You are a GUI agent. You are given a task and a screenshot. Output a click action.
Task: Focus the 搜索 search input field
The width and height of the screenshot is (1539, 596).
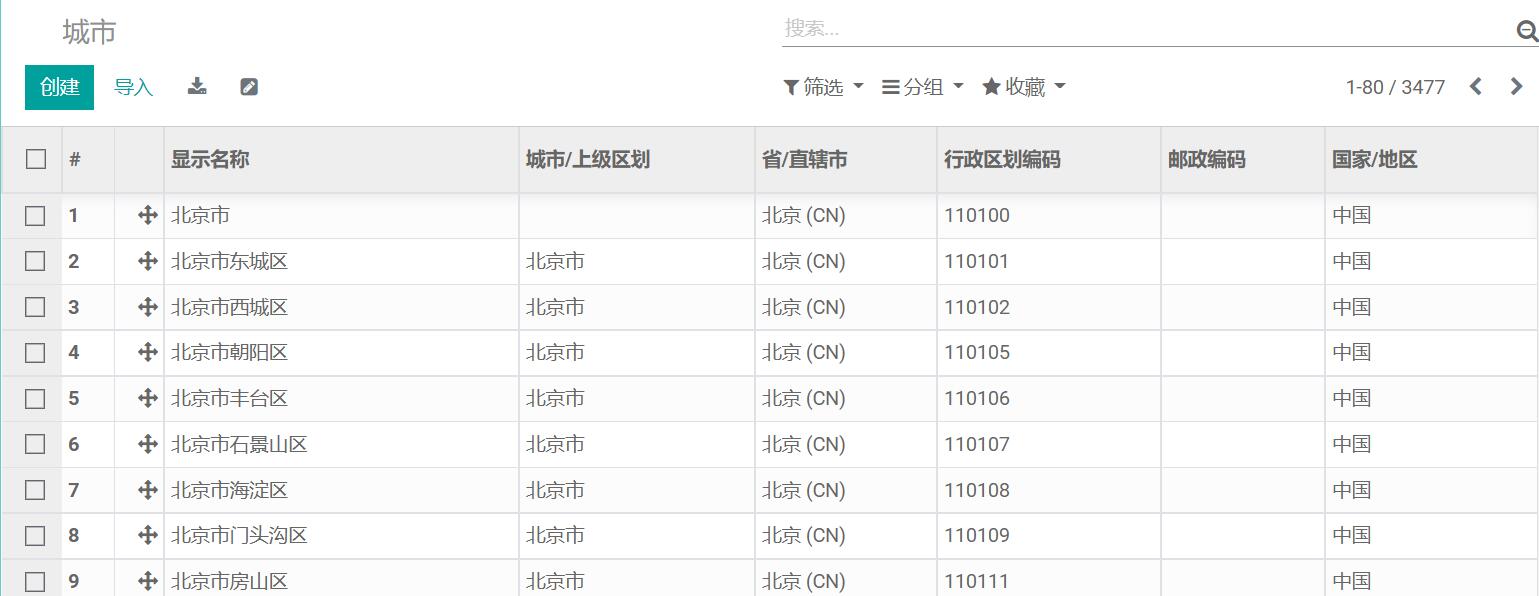pyautogui.click(x=1147, y=29)
